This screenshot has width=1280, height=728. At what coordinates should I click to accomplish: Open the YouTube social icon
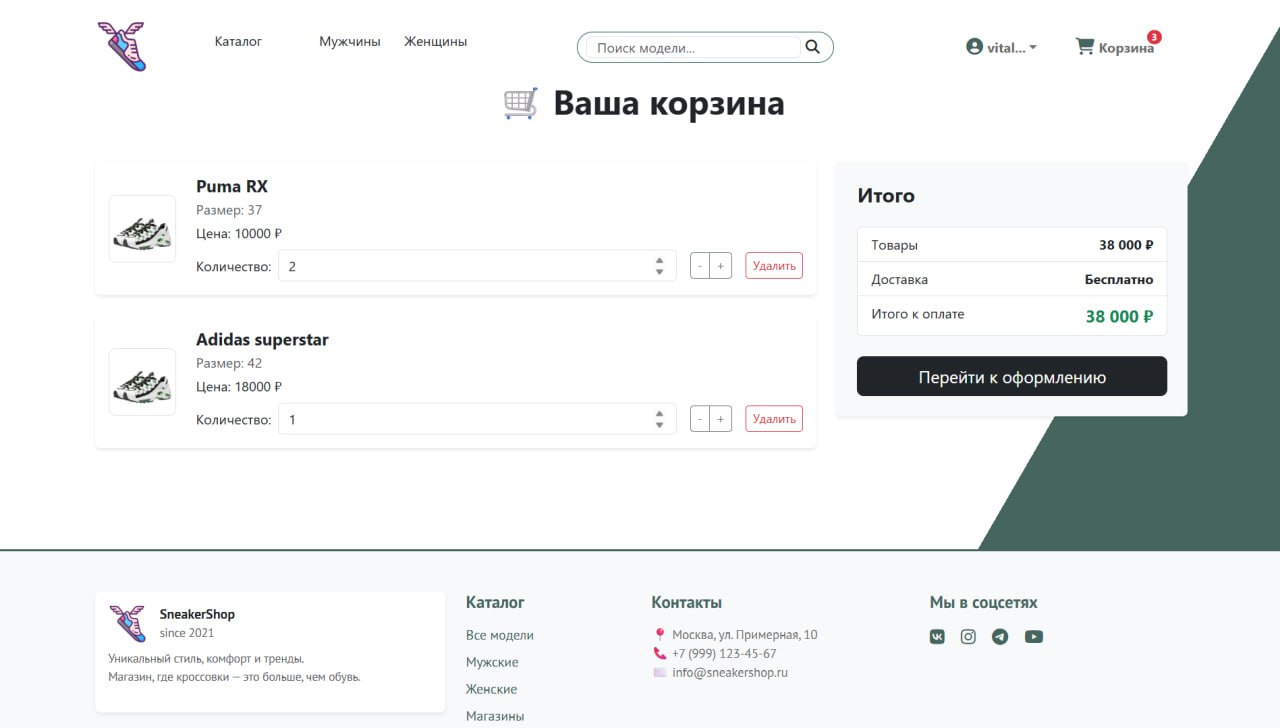[x=1034, y=637]
